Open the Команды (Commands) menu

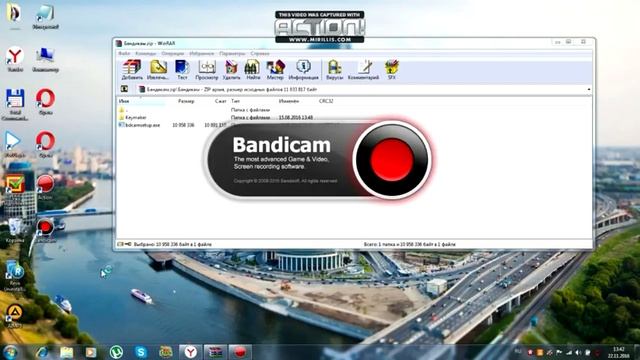point(146,53)
